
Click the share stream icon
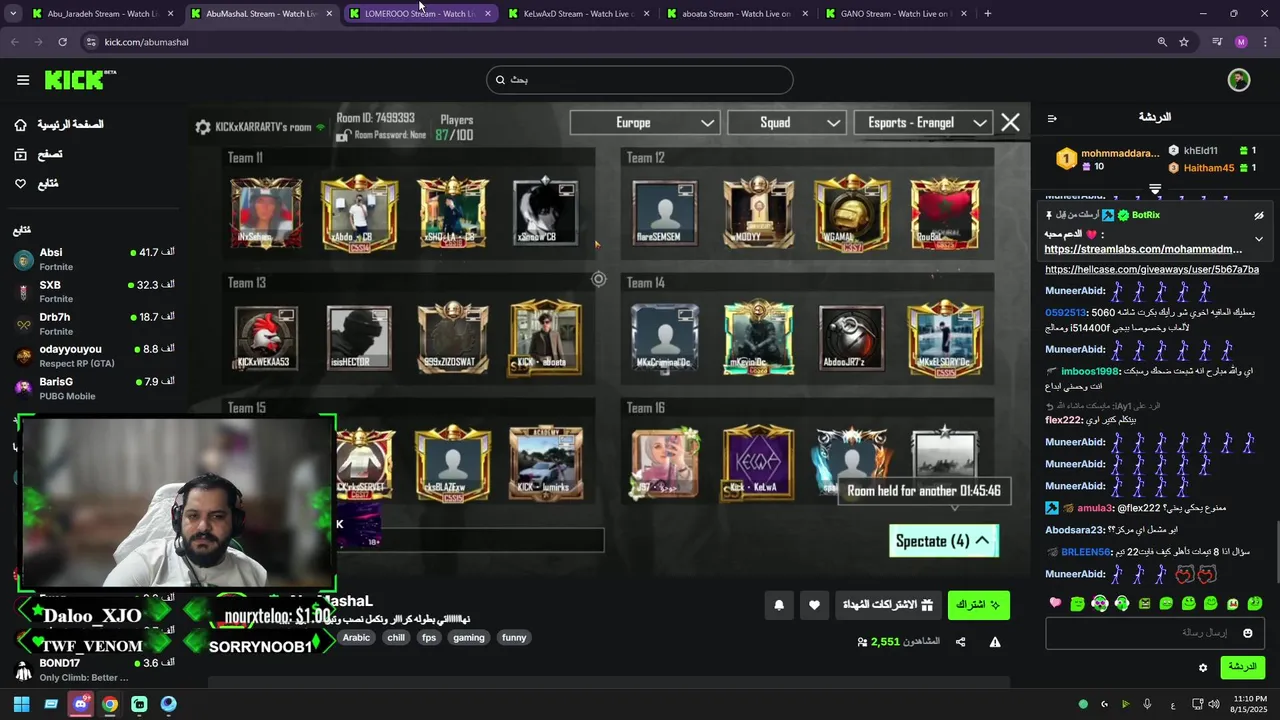point(961,642)
